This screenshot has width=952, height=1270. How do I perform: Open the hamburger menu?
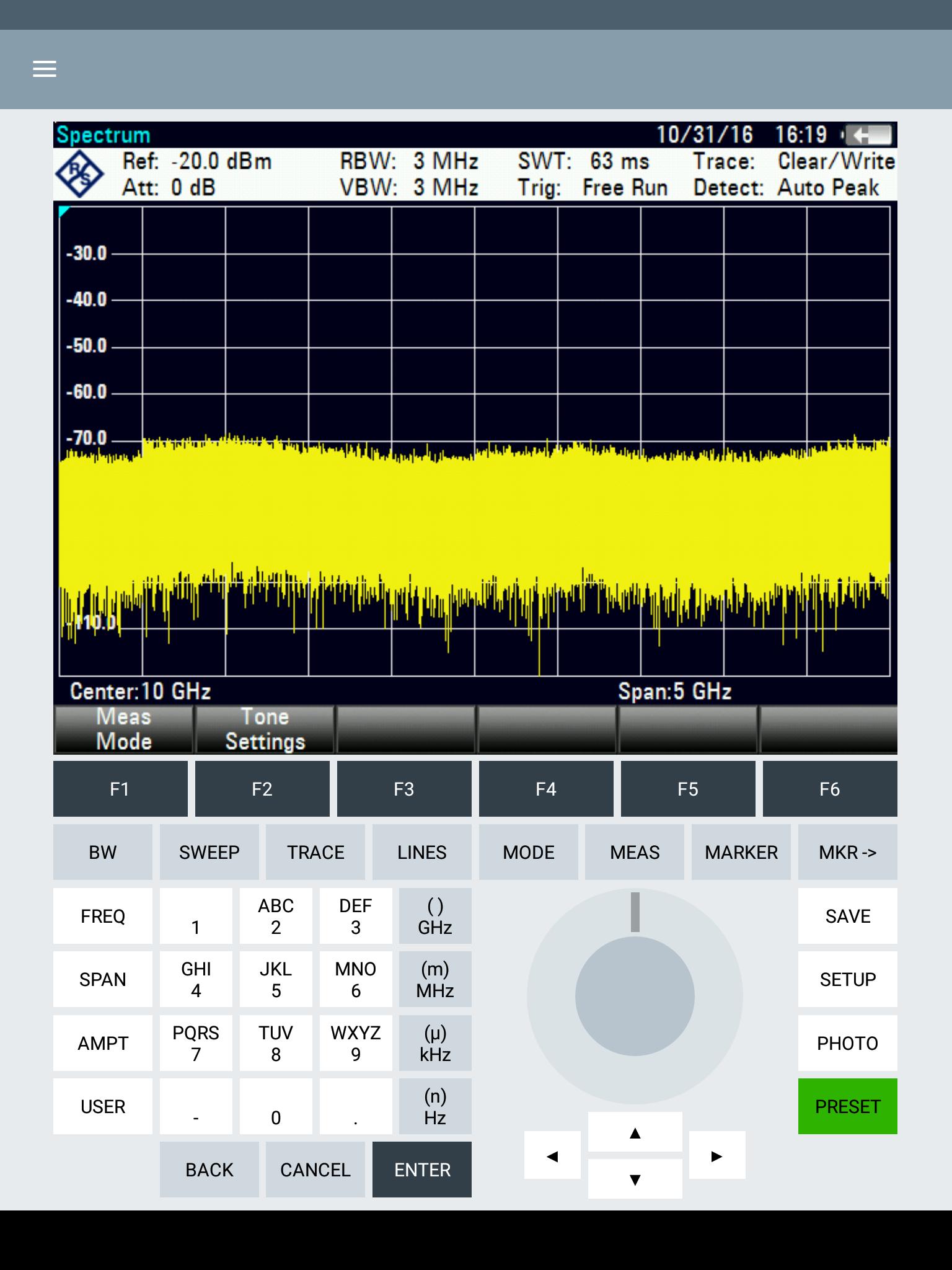click(45, 69)
